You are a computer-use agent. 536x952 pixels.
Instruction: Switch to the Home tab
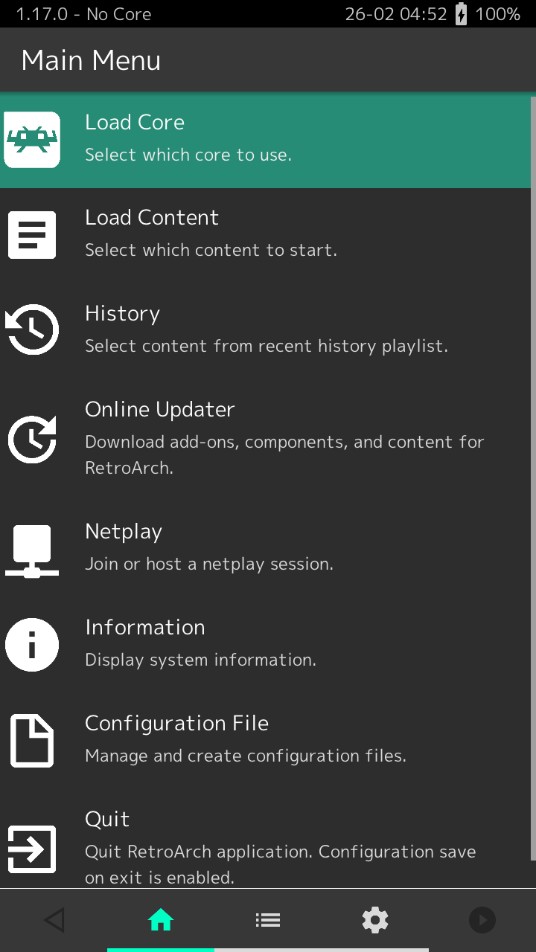coord(160,920)
